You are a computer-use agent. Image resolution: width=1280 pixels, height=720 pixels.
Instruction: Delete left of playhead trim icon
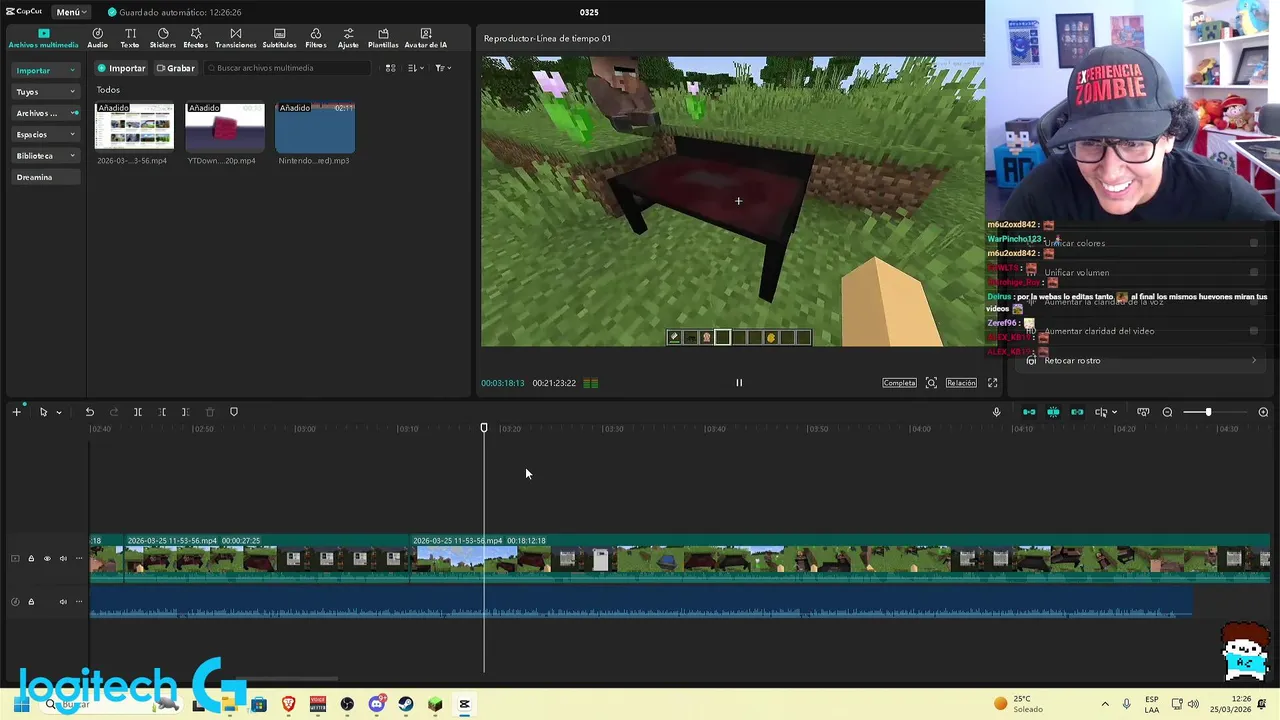pyautogui.click(x=162, y=412)
